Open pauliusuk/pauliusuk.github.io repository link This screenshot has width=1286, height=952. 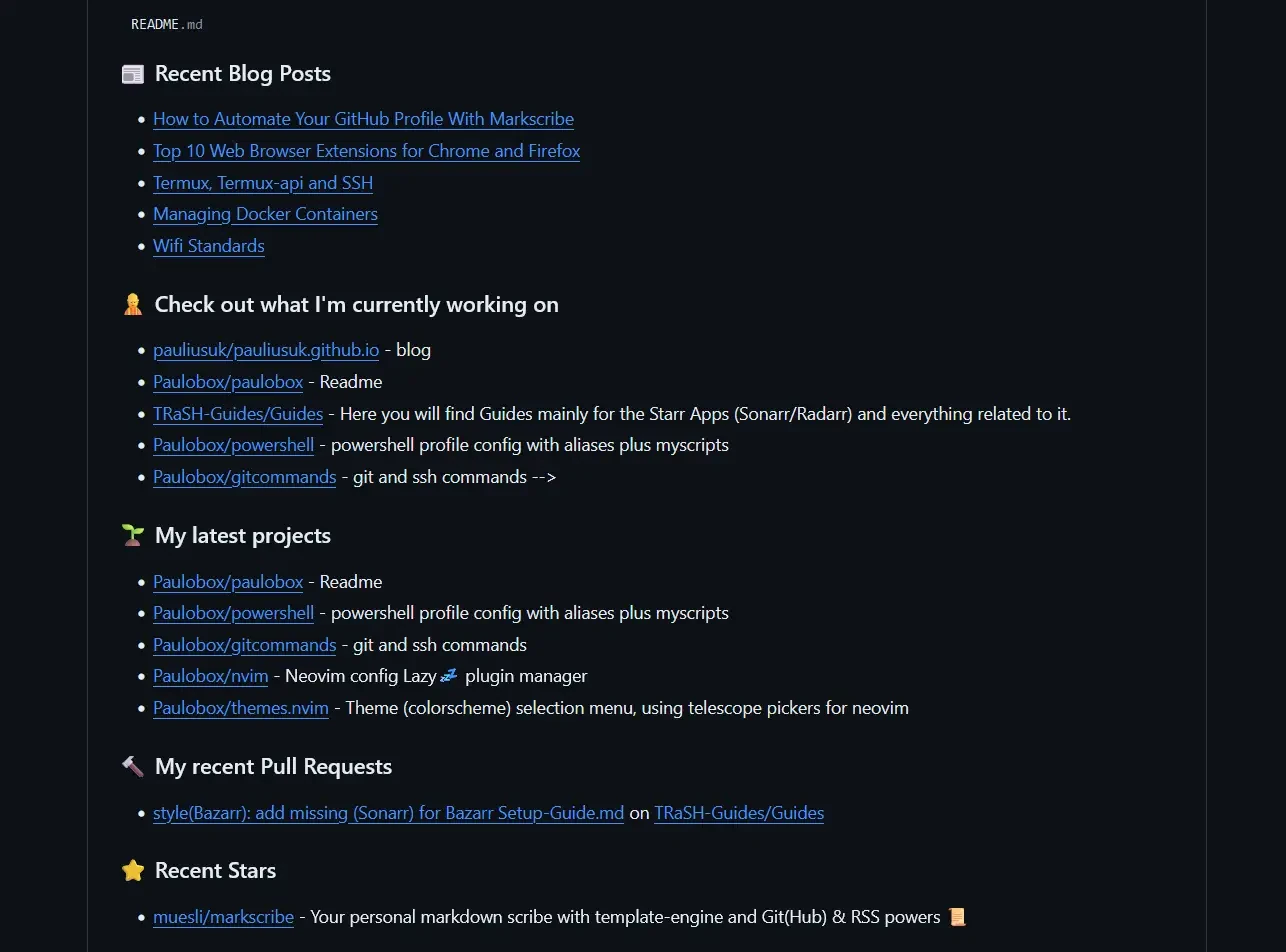click(x=266, y=350)
